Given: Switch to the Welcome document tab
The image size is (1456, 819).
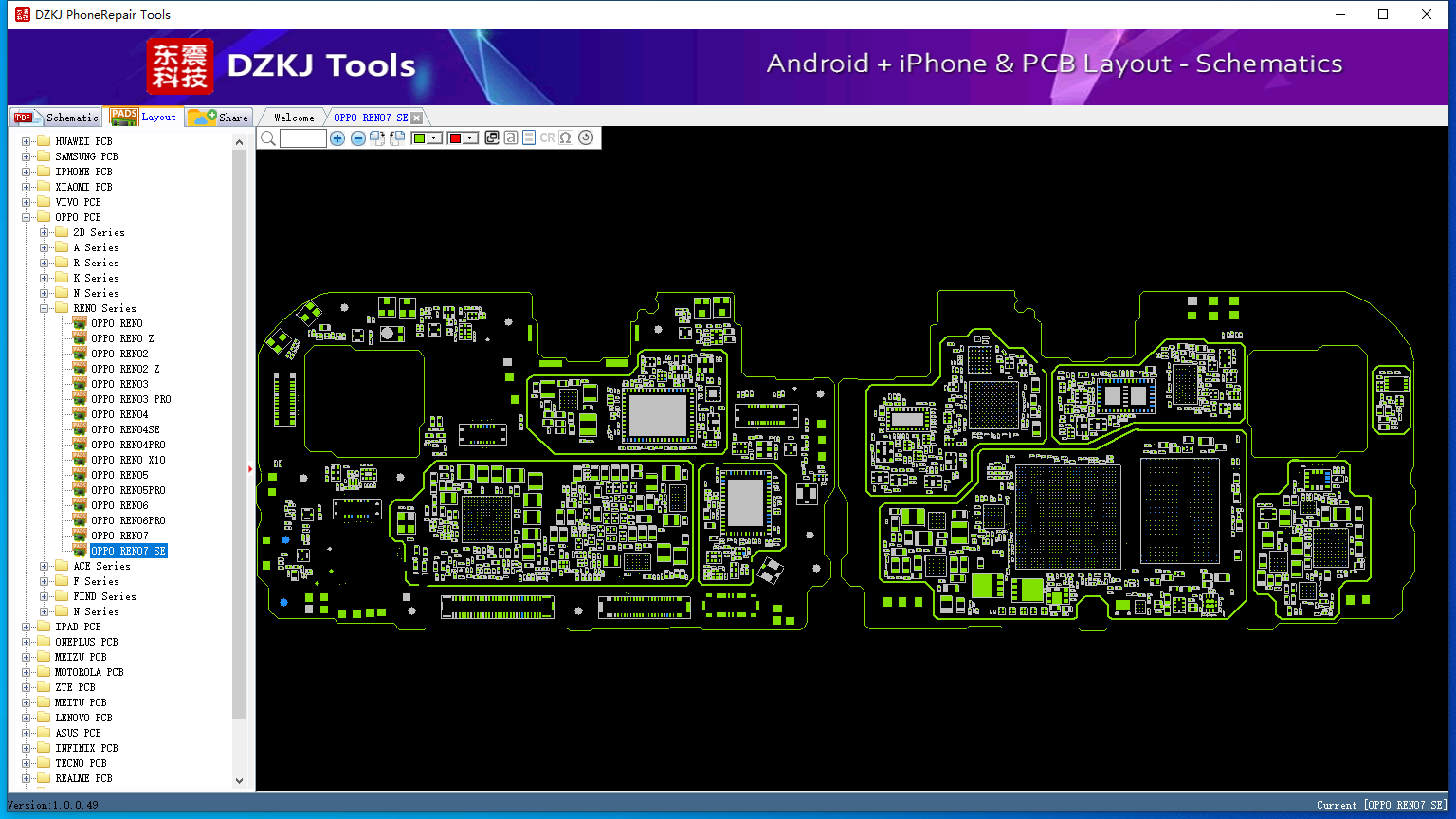Looking at the screenshot, I should point(294,118).
